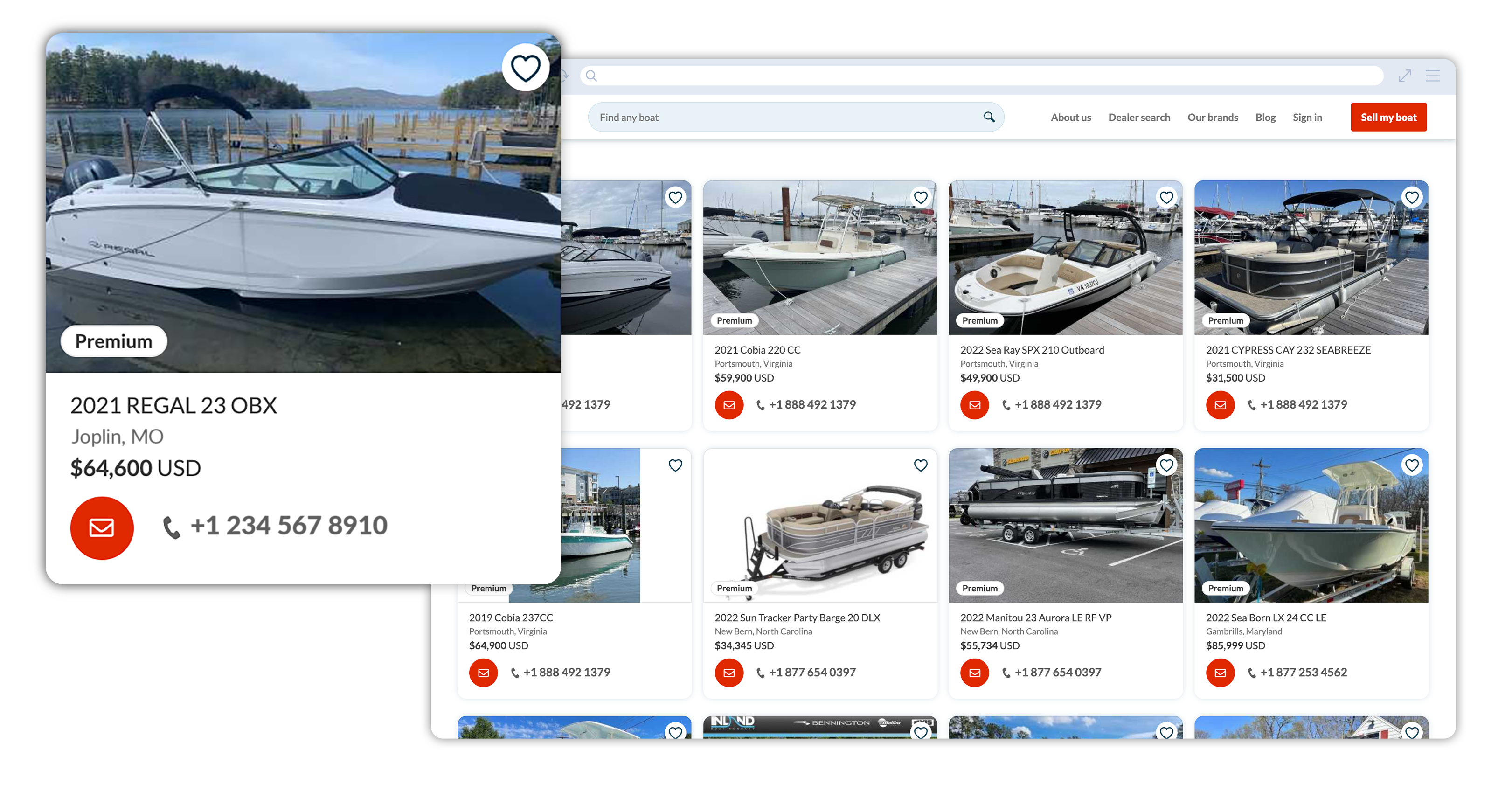The height and width of the screenshot is (798, 1512).
Task: Open the Manitou 23 Aurora photo
Action: click(x=1065, y=526)
